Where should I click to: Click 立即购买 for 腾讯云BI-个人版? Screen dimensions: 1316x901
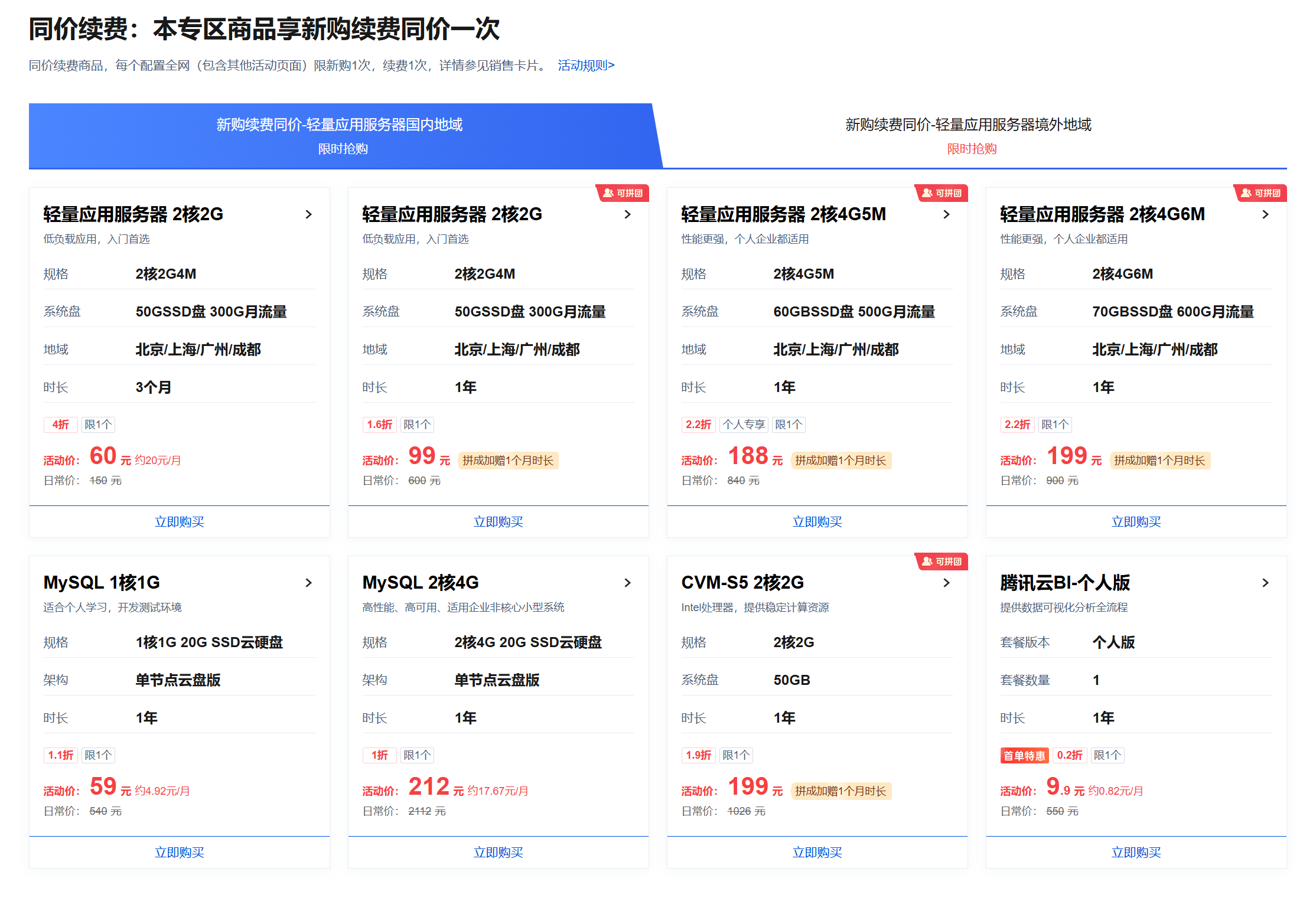point(1136,853)
